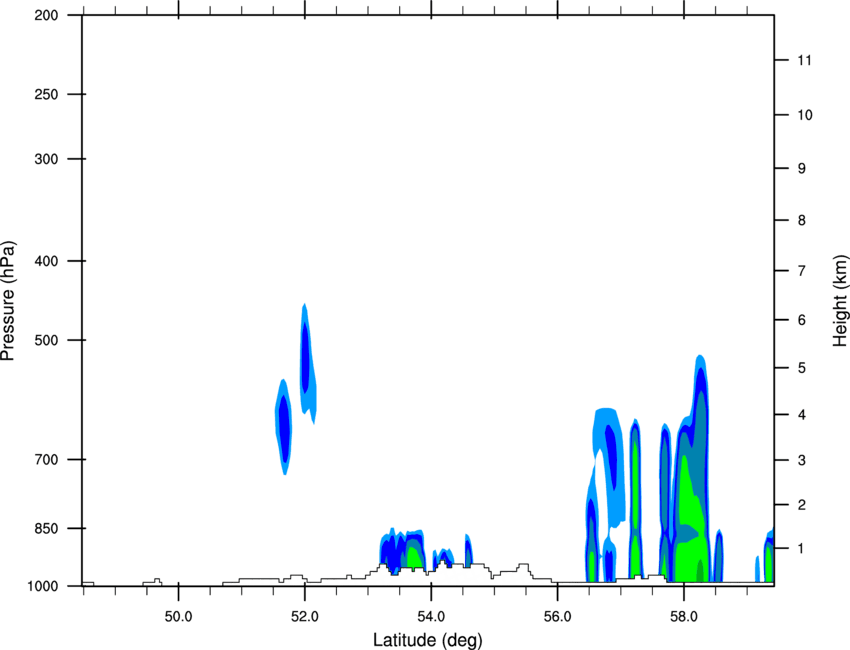Click the terrain bump near 55.5 latitude
The image size is (850, 650).
click(x=523, y=570)
